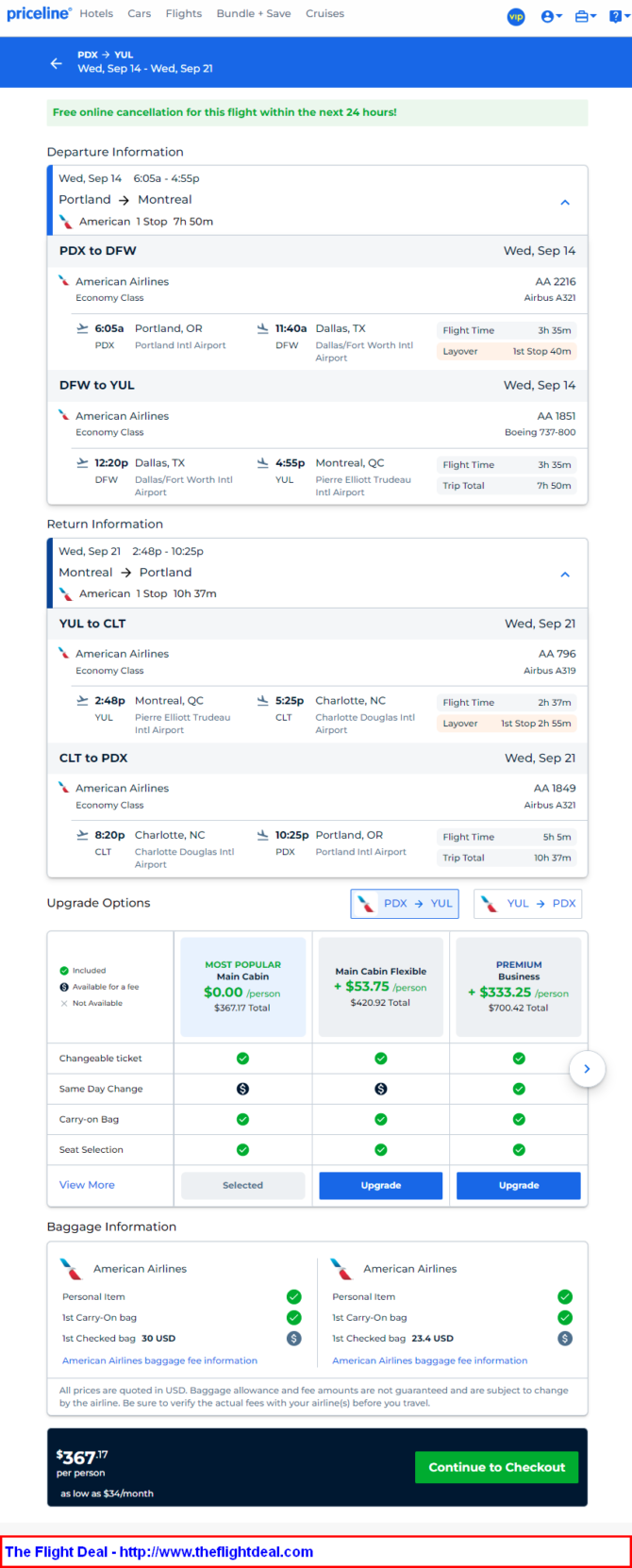This screenshot has width=632, height=1568.
Task: Open the trips briefcase icon menu
Action: 585,16
